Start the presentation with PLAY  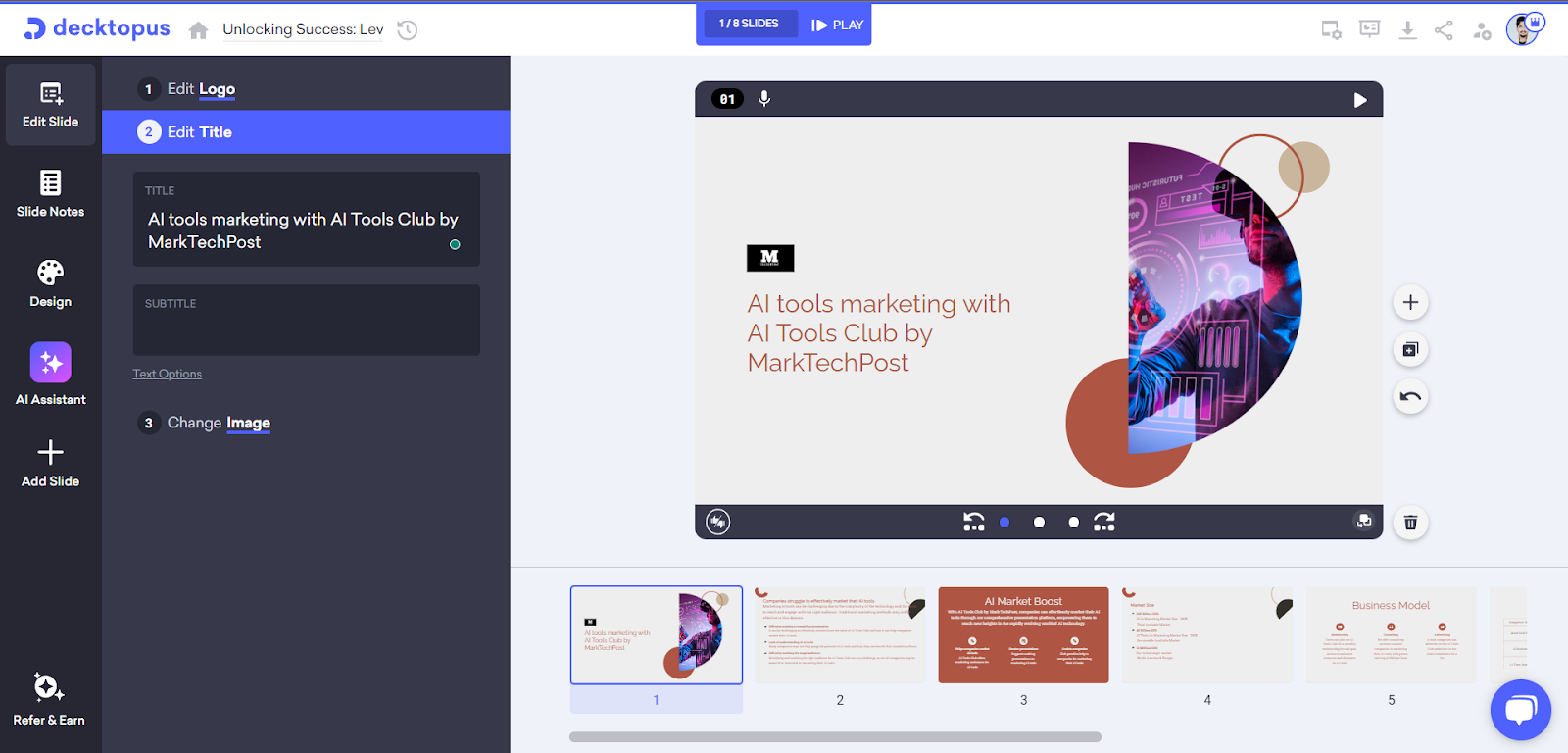pyautogui.click(x=838, y=25)
